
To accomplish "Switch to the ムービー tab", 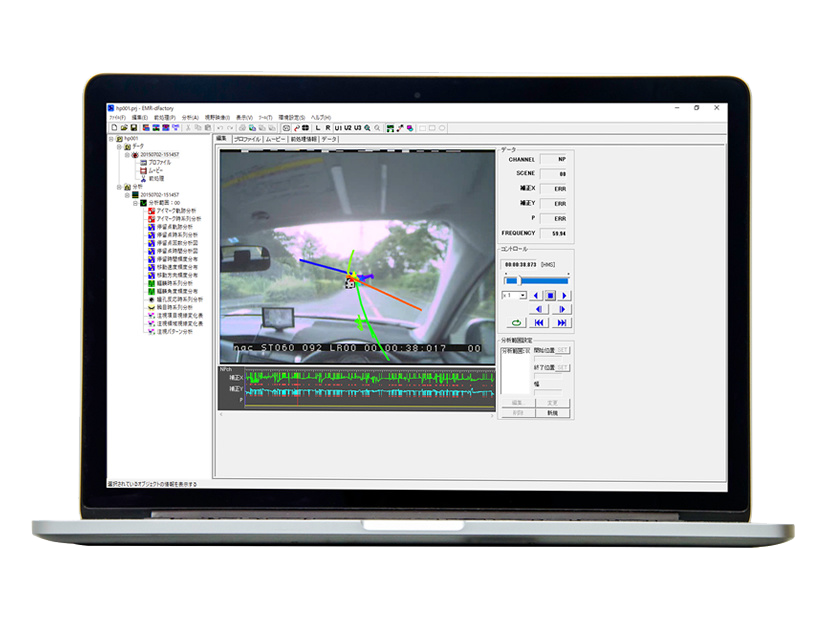I will pos(275,139).
